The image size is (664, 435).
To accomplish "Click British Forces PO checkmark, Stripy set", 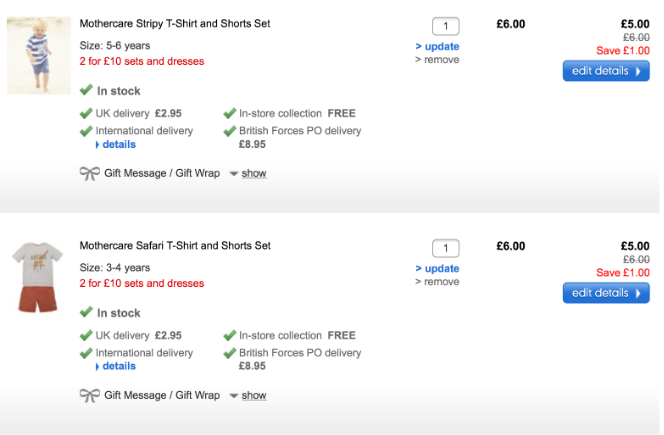I will tap(229, 131).
